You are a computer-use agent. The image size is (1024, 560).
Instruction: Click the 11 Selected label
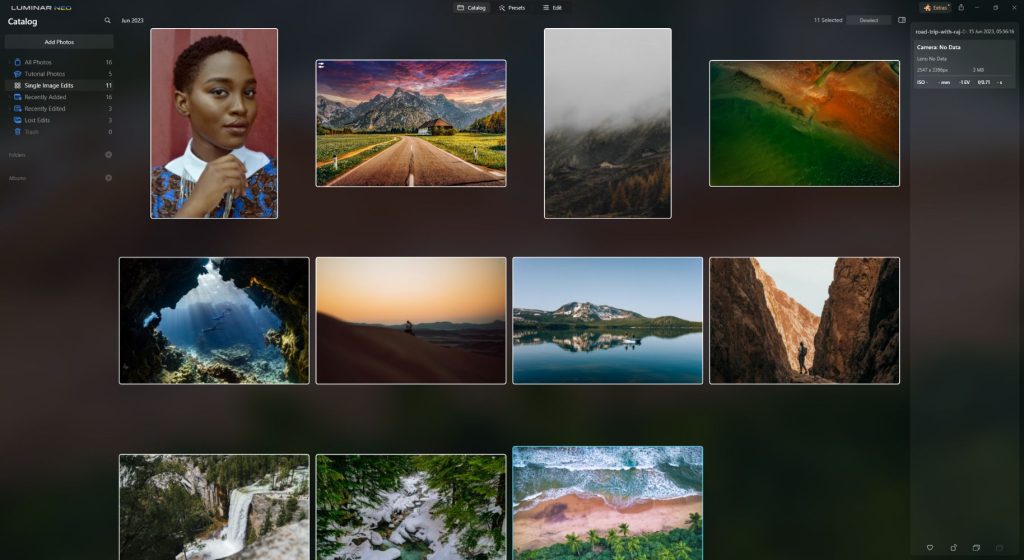(827, 20)
